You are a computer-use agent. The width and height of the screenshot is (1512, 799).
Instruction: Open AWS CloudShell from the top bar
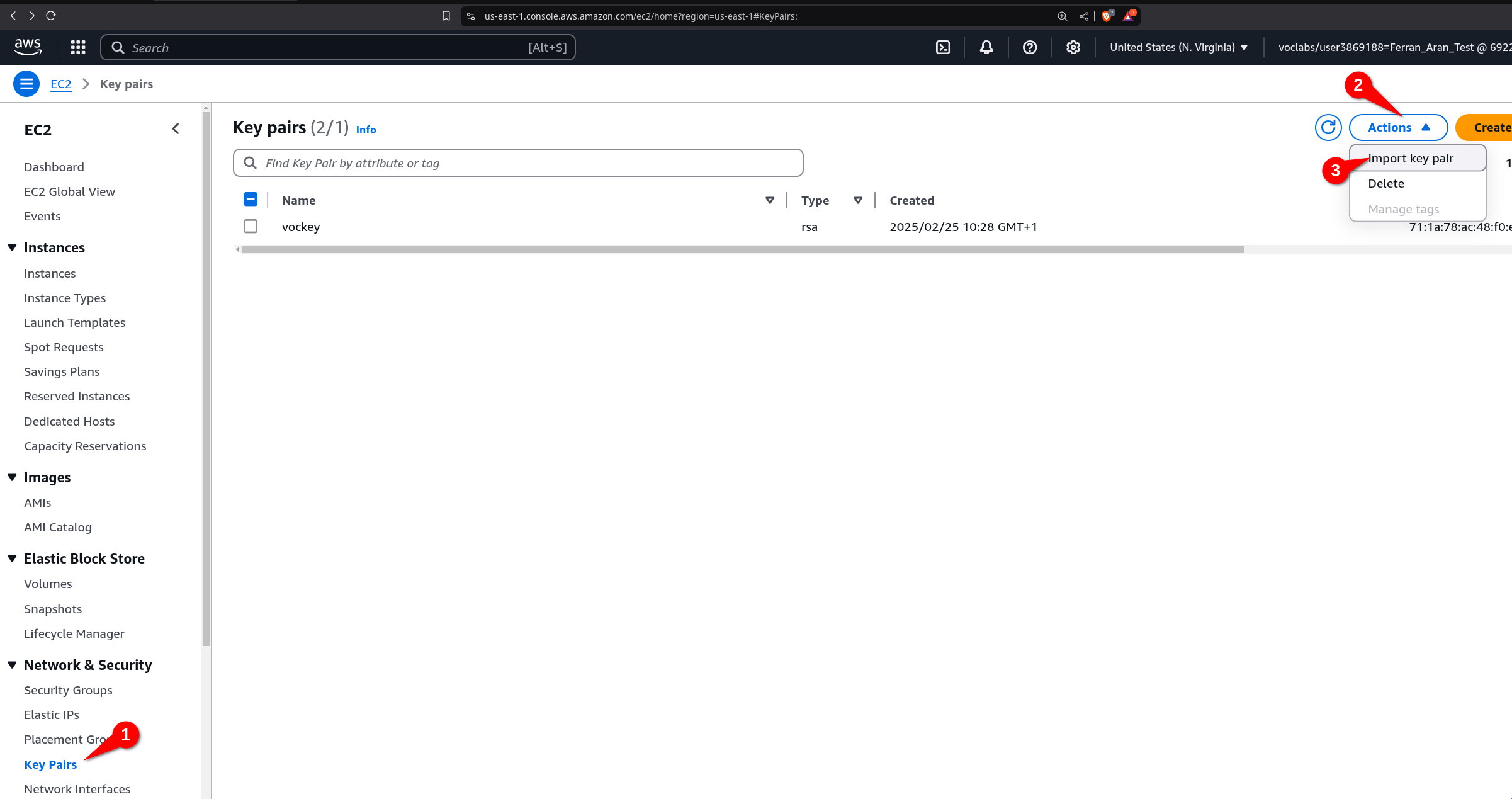(x=942, y=47)
